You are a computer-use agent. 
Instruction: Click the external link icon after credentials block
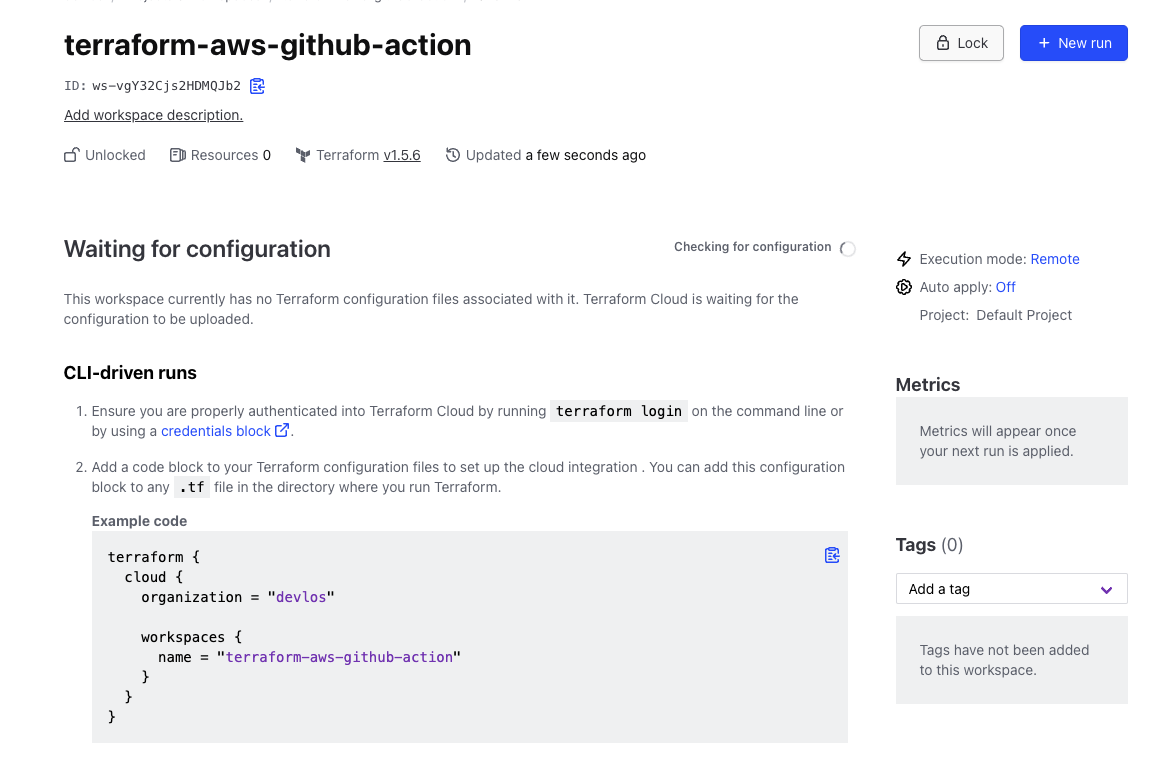[x=282, y=430]
